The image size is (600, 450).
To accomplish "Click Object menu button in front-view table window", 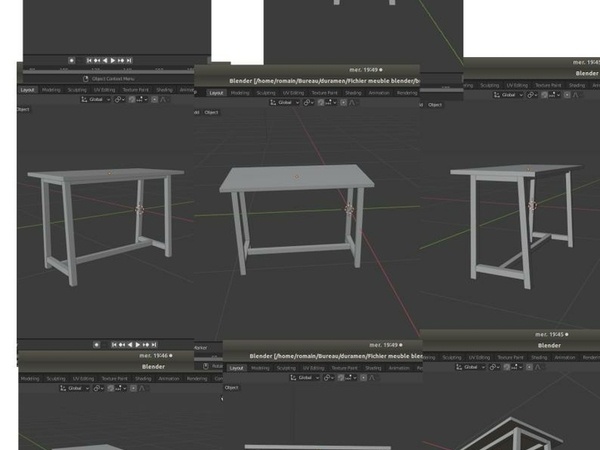I will pos(211,113).
